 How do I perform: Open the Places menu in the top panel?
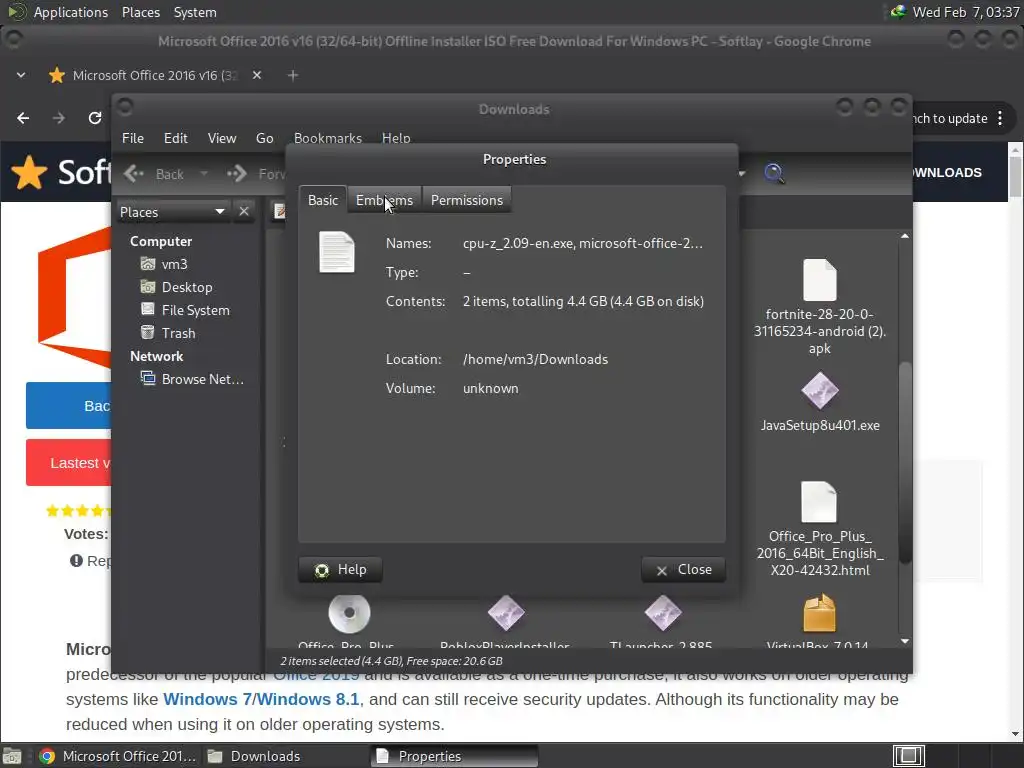tap(140, 12)
